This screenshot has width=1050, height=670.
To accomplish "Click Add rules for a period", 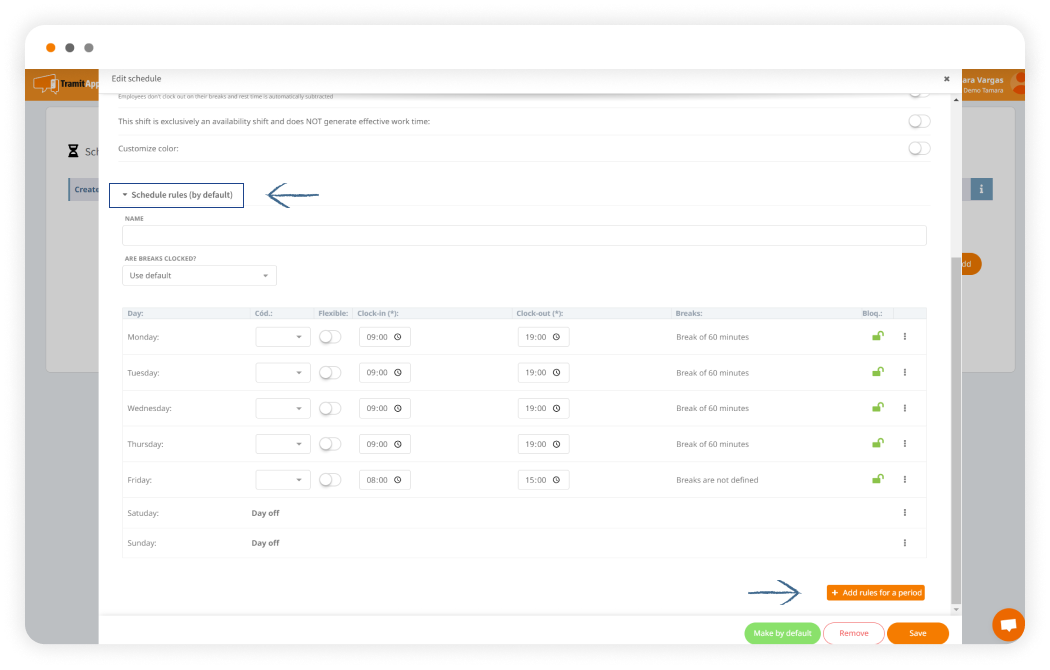I will (876, 593).
